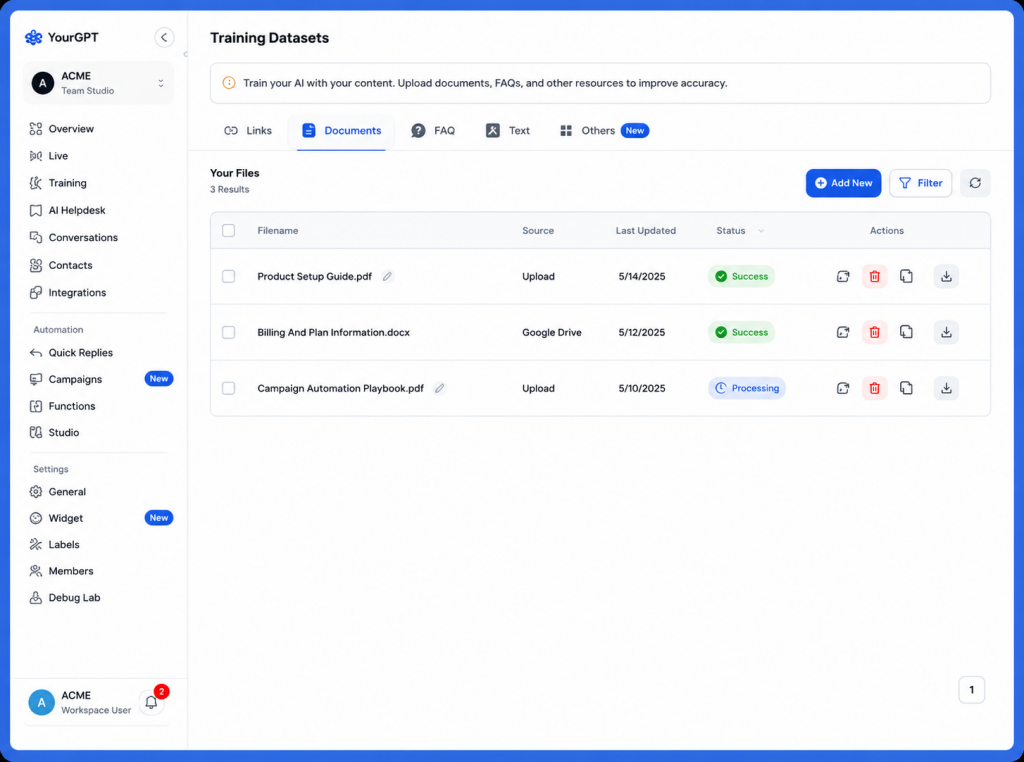The image size is (1024, 762).
Task: Retrain Campaign Automation Playbook.pdf icon
Action: tap(843, 388)
